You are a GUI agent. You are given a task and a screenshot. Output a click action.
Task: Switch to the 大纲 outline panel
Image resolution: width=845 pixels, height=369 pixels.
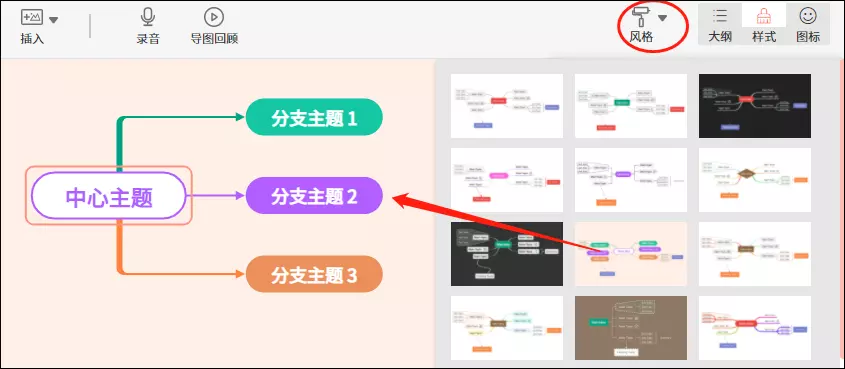point(719,24)
